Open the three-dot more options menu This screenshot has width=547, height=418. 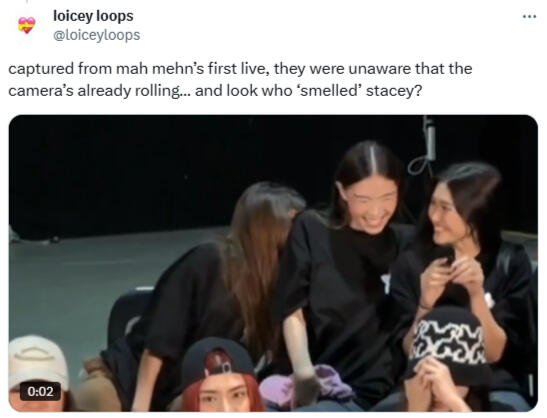(529, 16)
